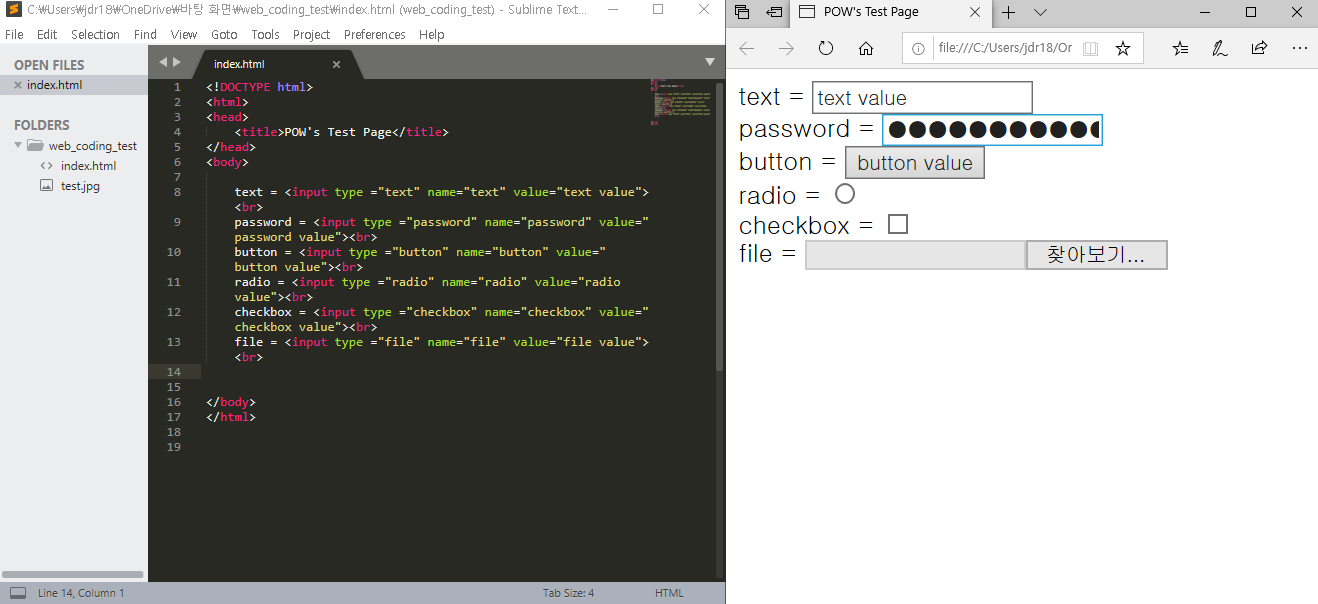Collapse the web_coding_test folder arrow

[x=18, y=145]
